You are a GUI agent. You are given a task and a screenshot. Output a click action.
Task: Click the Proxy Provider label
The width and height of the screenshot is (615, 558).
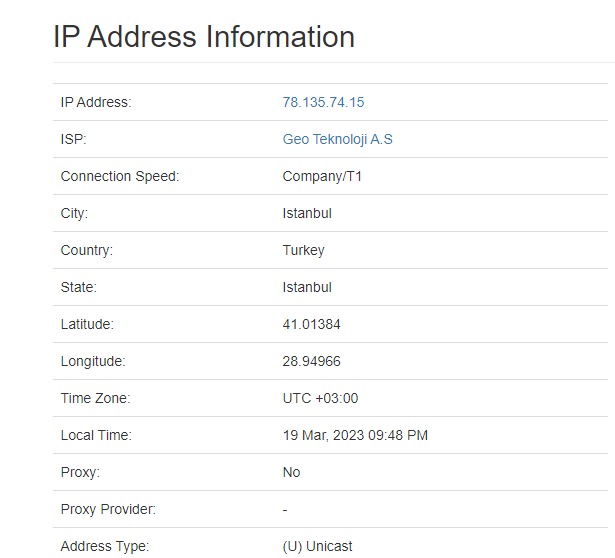(x=108, y=509)
